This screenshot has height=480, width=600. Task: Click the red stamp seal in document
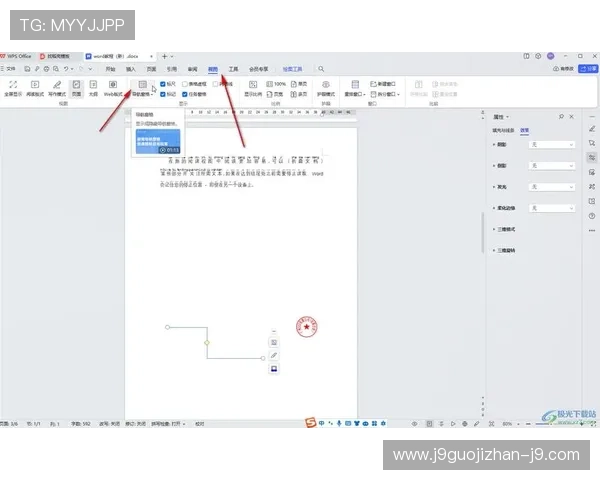306,327
